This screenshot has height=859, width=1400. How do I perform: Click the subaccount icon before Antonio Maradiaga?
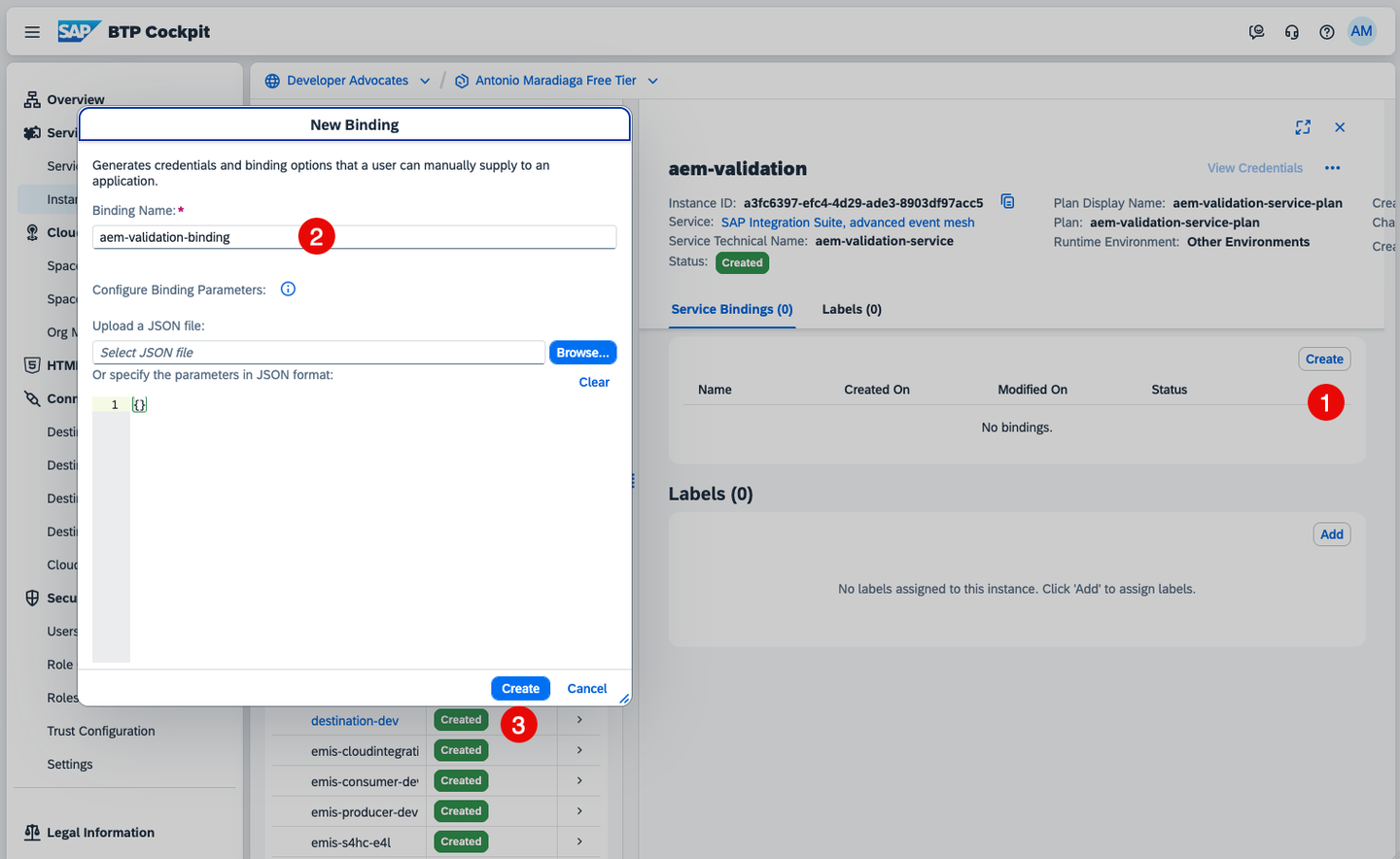click(462, 81)
